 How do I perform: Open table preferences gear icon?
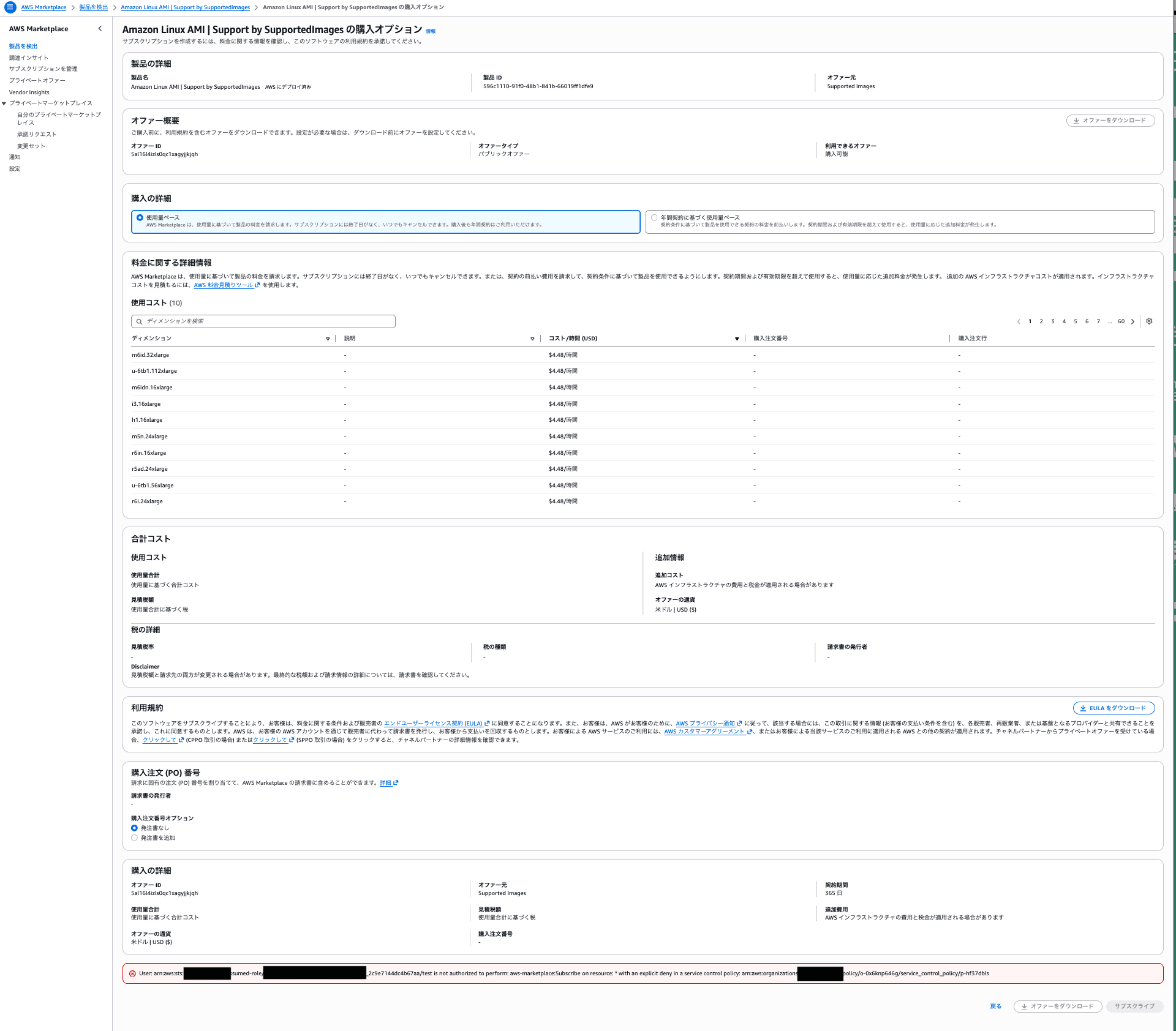point(1149,321)
